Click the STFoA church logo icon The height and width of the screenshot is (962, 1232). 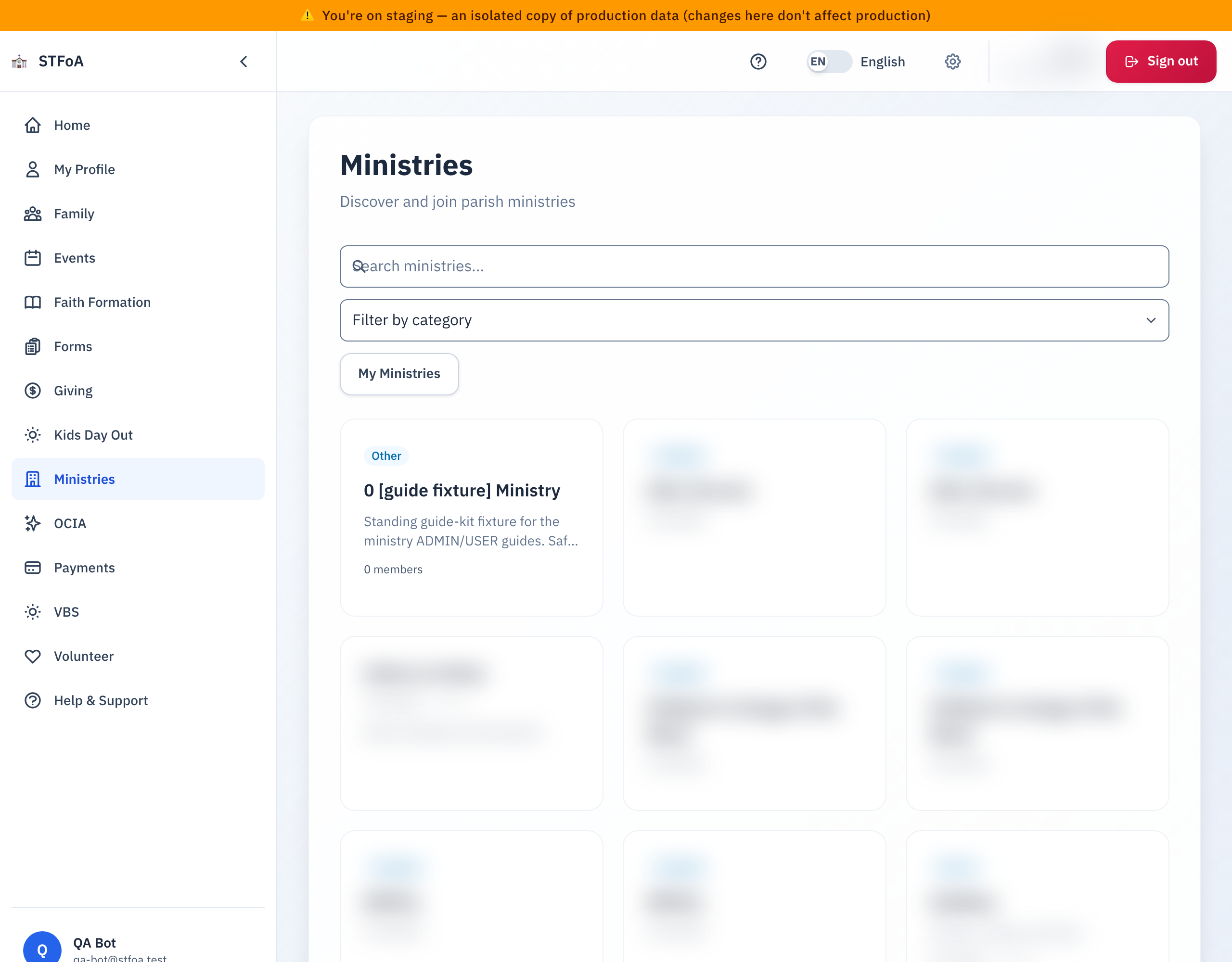[19, 62]
